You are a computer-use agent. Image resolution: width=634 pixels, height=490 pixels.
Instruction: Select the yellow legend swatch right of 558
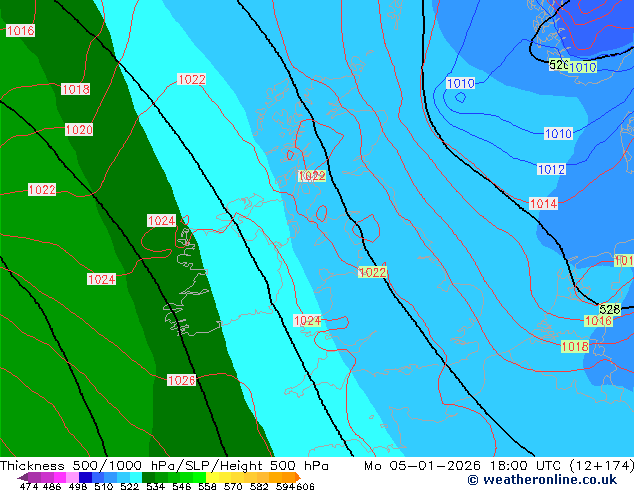point(212,477)
